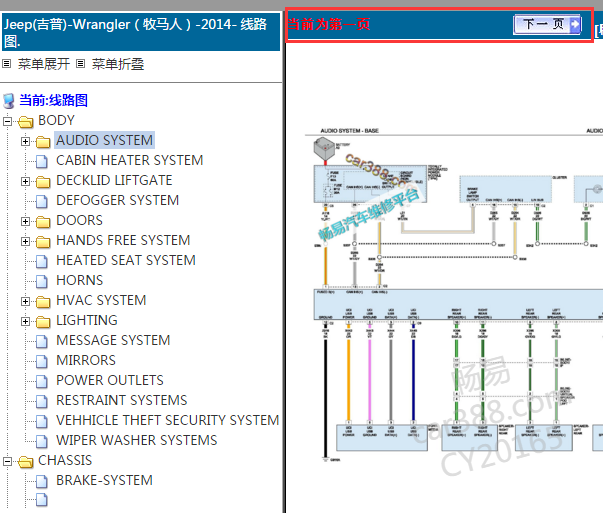Click the HORNS page icon

(x=42, y=282)
